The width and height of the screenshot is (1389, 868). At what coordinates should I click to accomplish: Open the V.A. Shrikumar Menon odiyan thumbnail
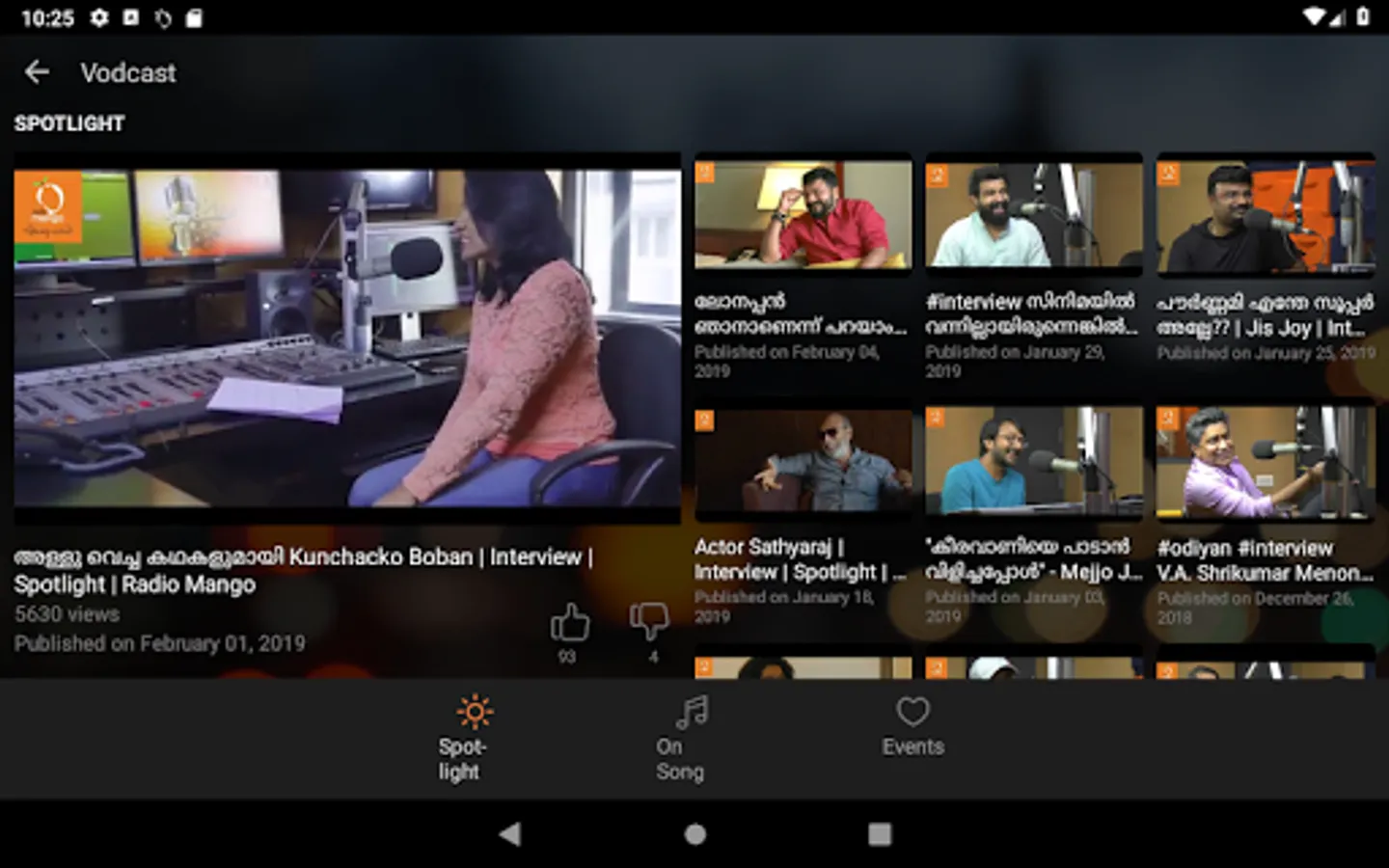1266,463
